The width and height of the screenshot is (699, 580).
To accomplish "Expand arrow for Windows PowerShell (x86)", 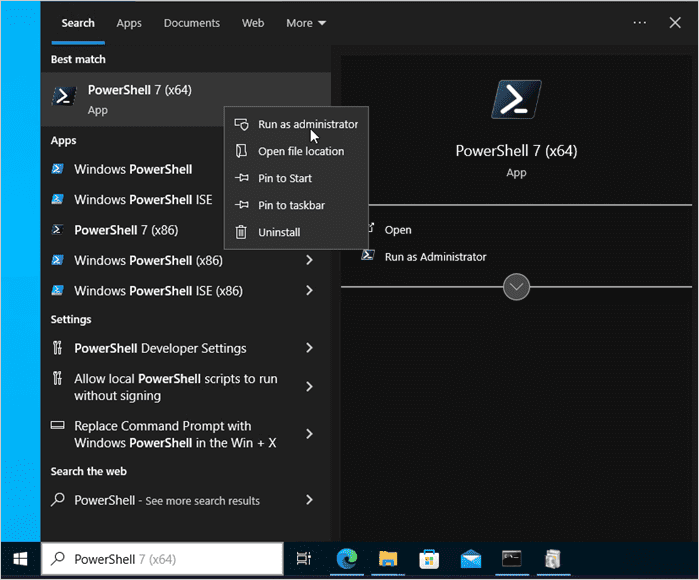I will [309, 260].
